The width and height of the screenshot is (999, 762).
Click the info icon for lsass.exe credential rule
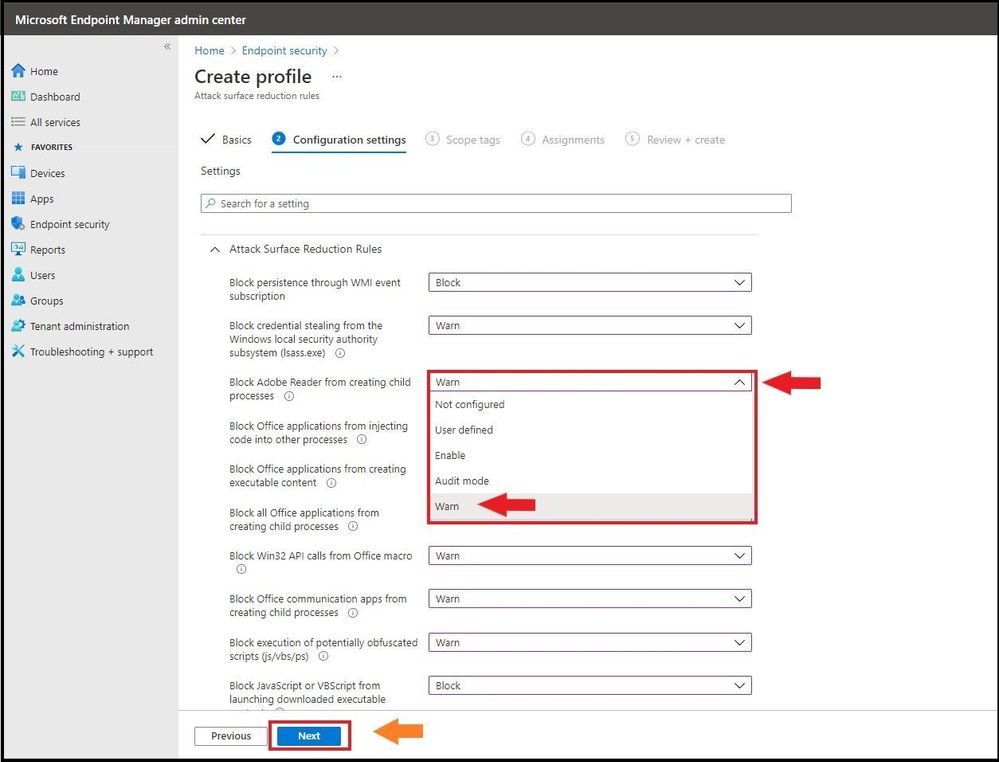point(340,353)
